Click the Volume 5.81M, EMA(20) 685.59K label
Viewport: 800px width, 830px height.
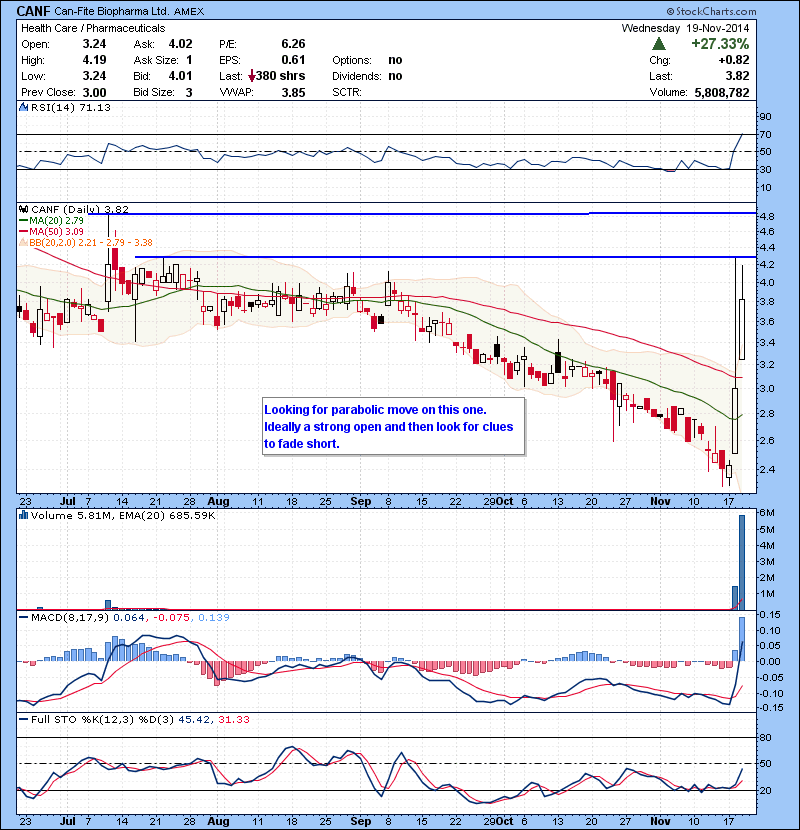(123, 515)
